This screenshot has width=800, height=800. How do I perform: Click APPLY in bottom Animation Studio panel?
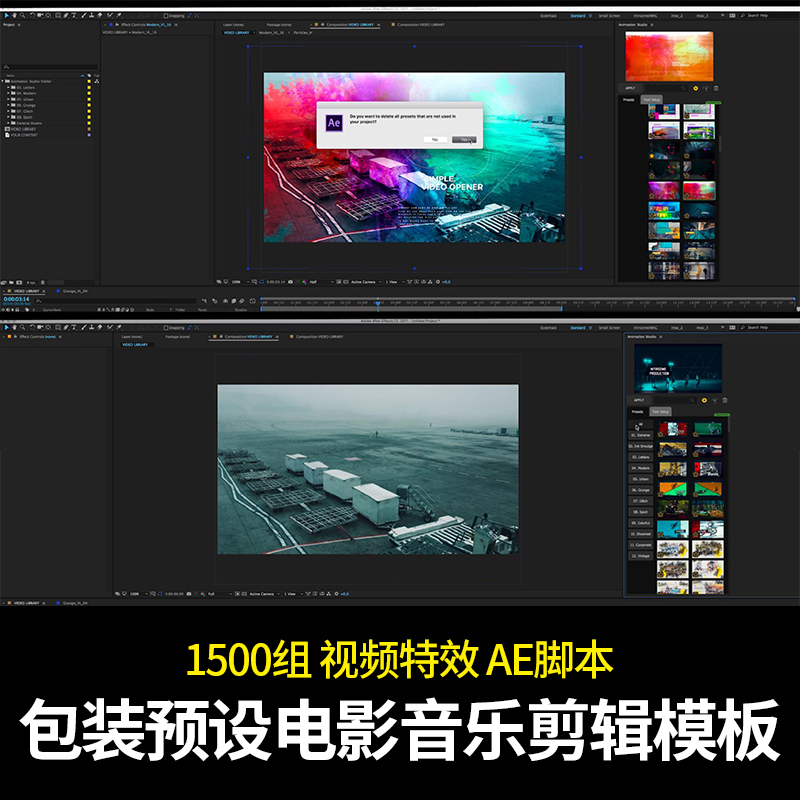[x=639, y=401]
